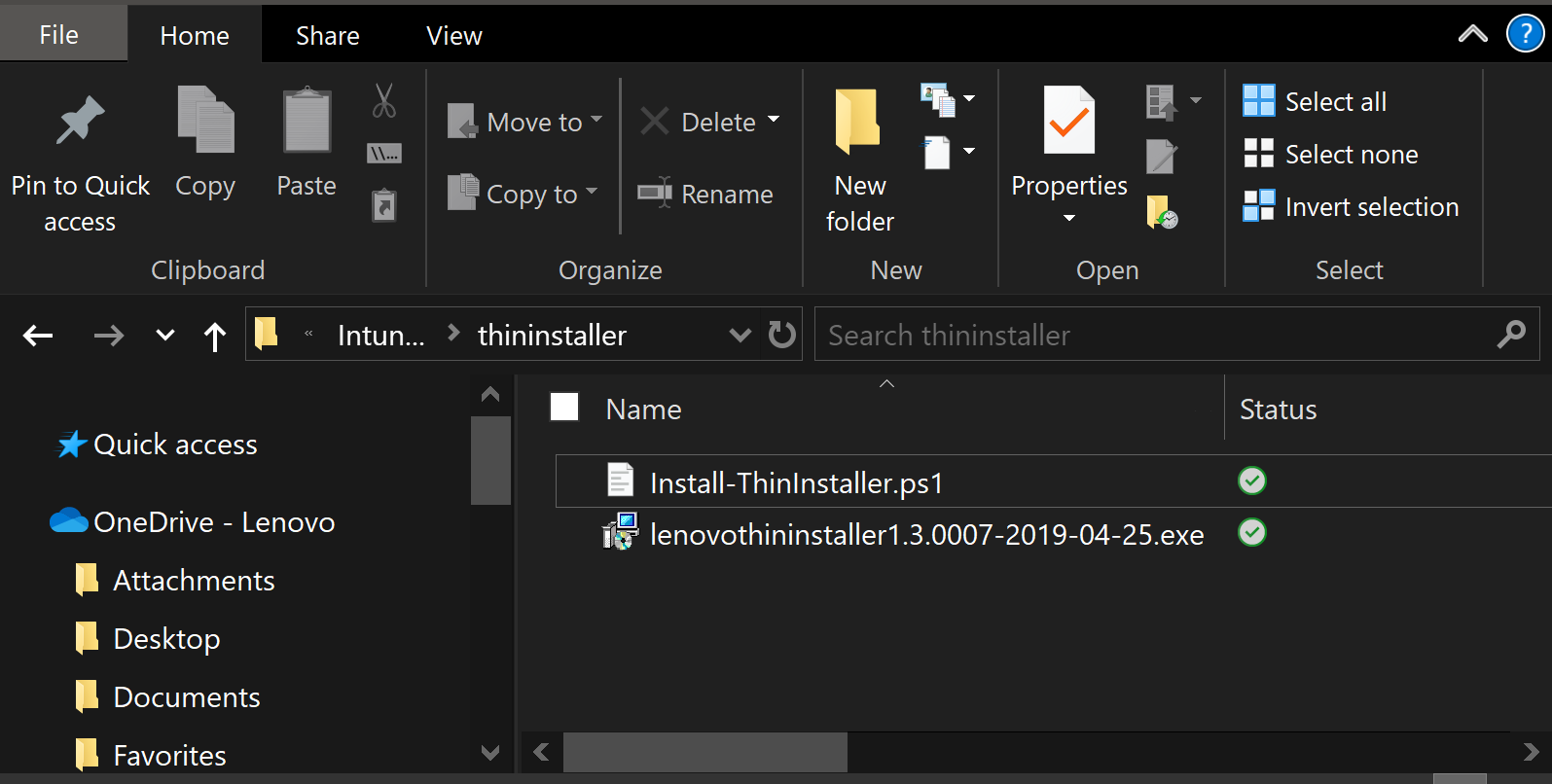
Task: Click the Paste shortcut icon
Action: (384, 205)
